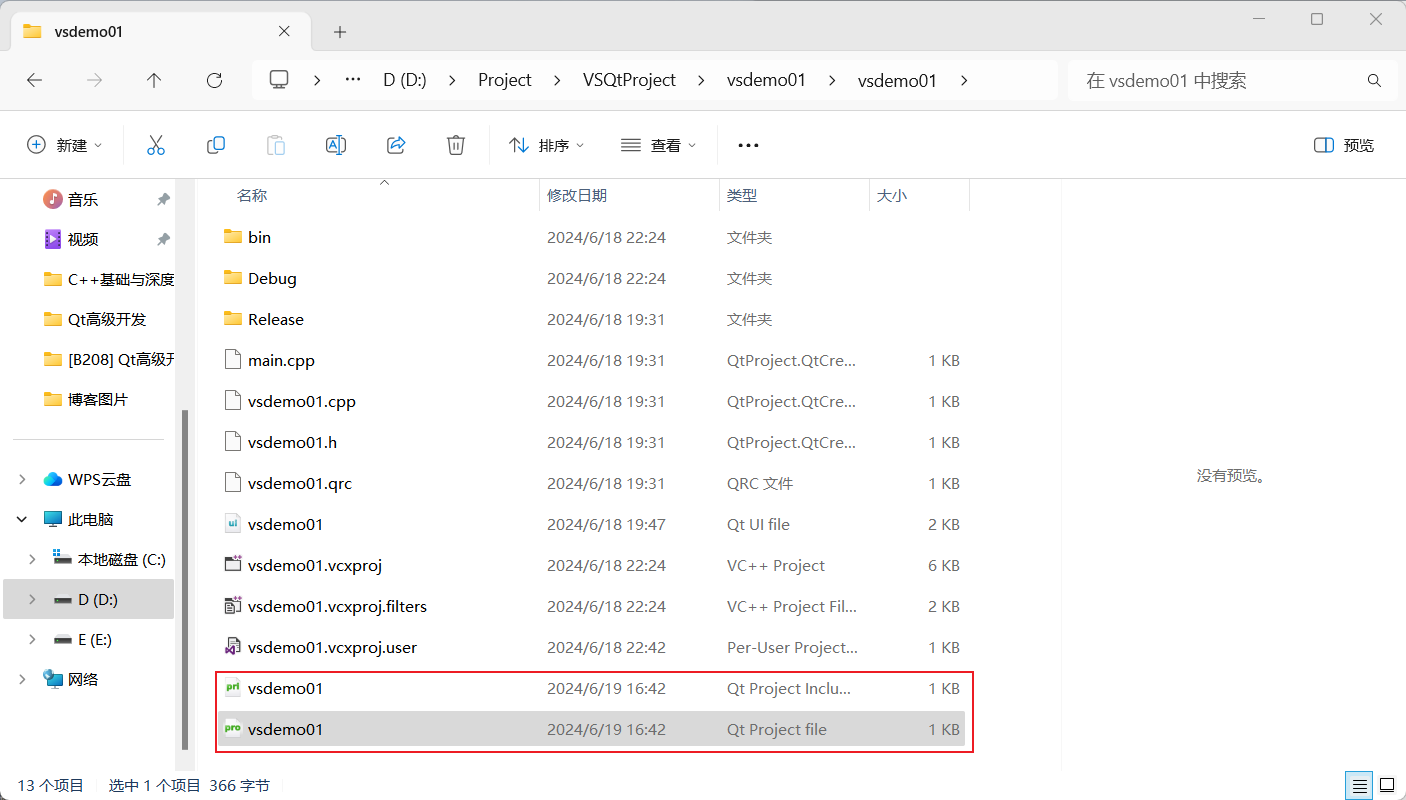Switch to large thumbnails view icon

[x=1387, y=785]
